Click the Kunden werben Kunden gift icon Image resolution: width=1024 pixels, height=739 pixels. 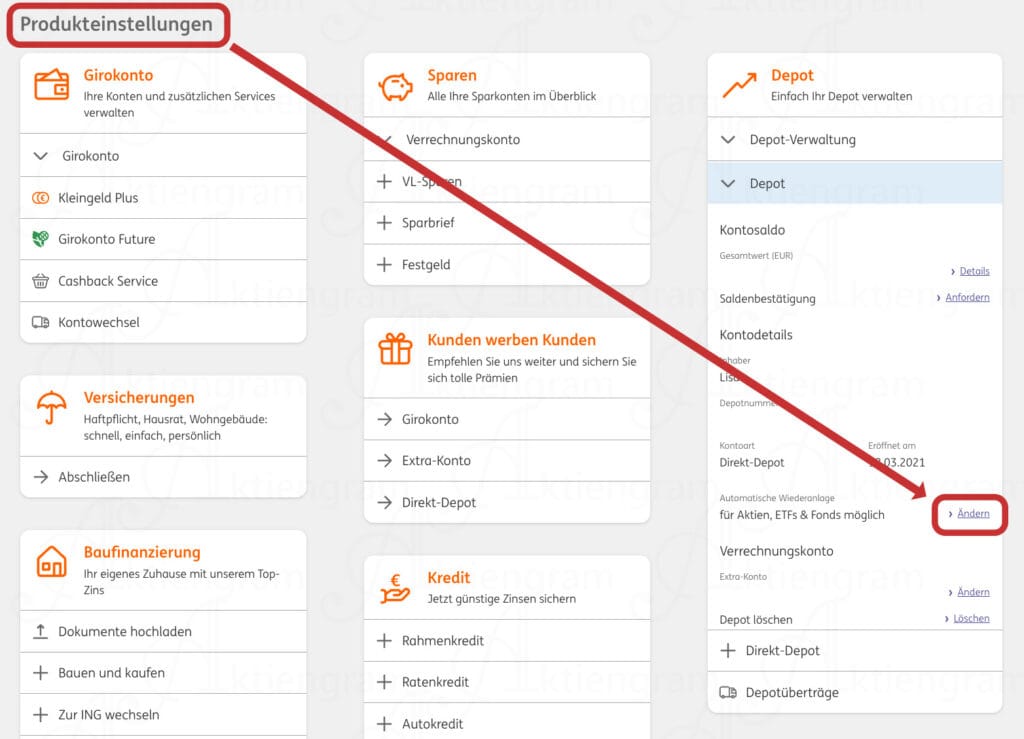tap(395, 349)
